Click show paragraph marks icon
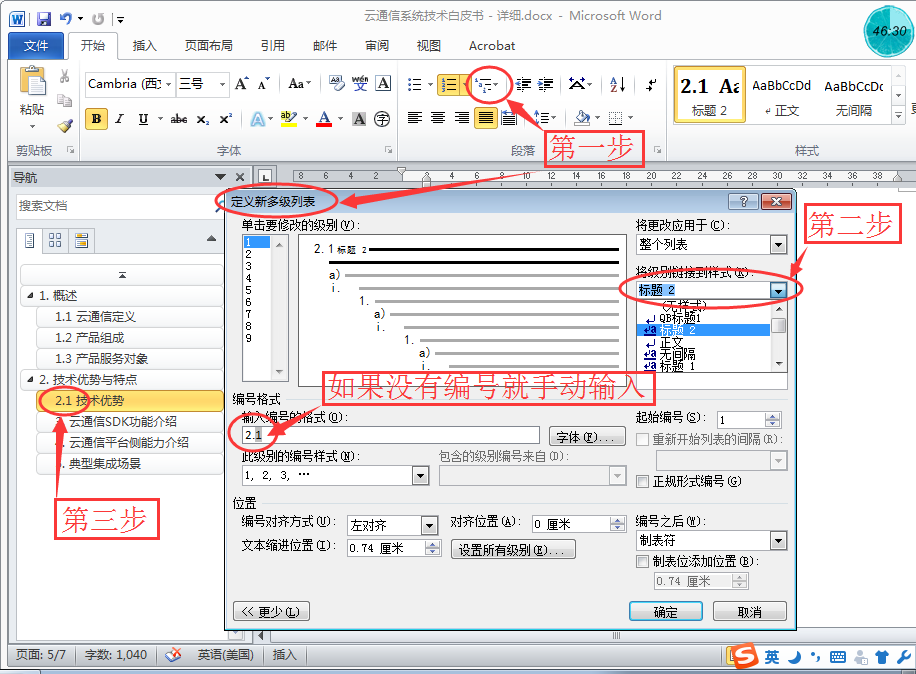 pos(651,85)
